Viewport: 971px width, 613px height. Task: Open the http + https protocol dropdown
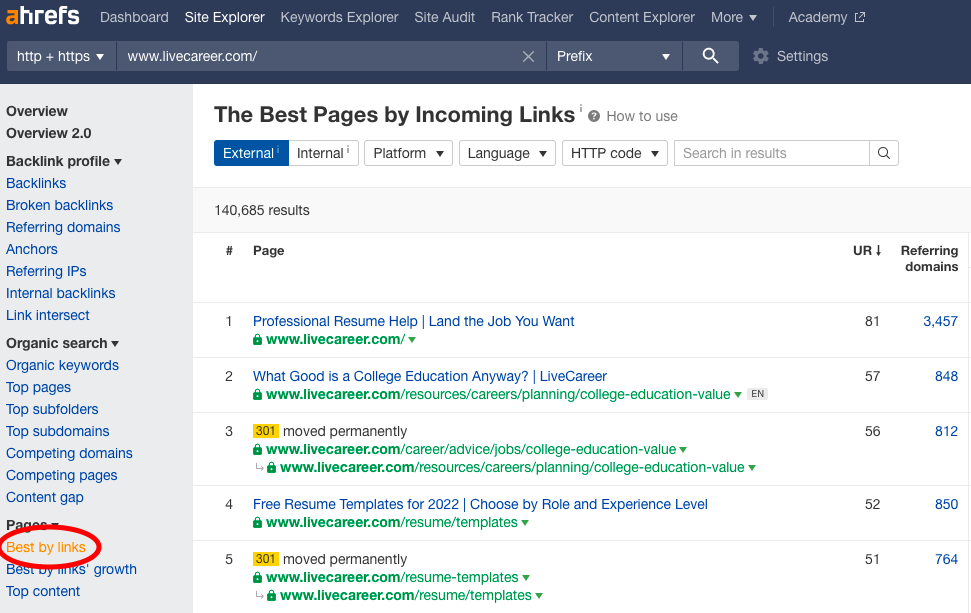pos(61,56)
